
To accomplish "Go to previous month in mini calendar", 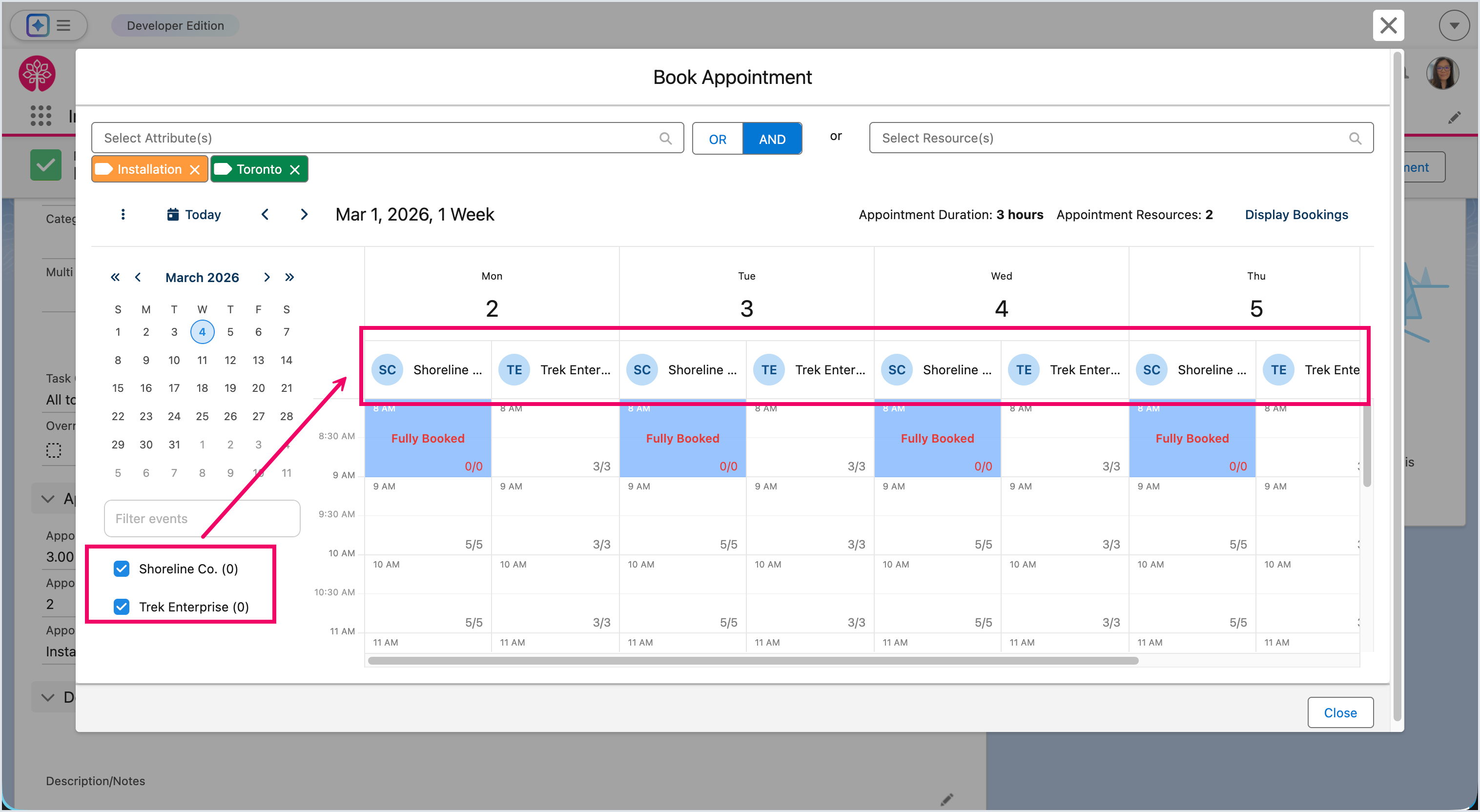I will pos(138,277).
